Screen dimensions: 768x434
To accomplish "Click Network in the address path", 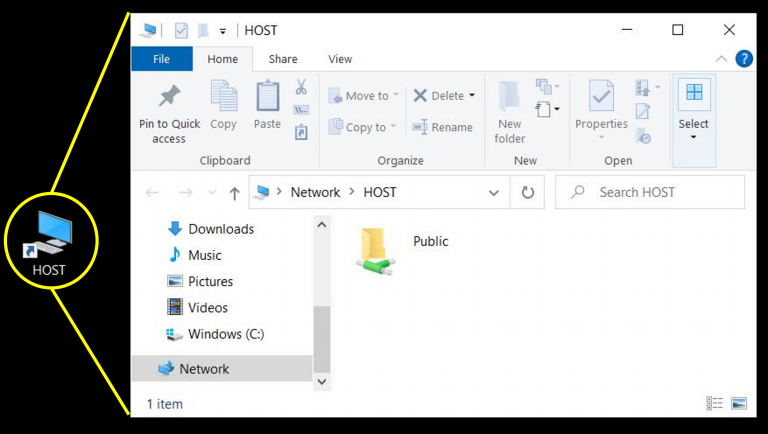I will click(315, 193).
